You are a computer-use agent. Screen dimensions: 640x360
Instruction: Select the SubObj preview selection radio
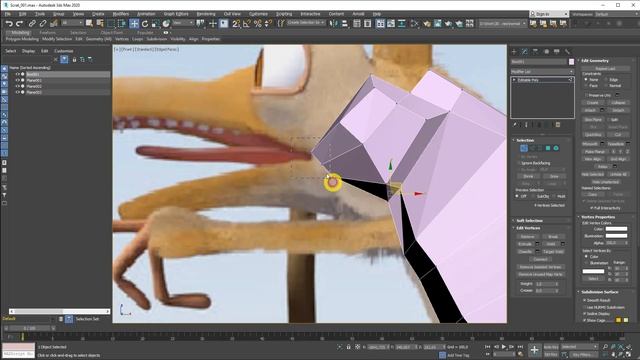533,196
